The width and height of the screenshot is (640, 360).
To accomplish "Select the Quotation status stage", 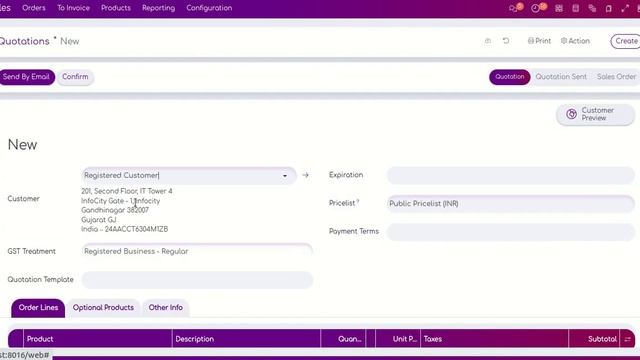I will 509,77.
